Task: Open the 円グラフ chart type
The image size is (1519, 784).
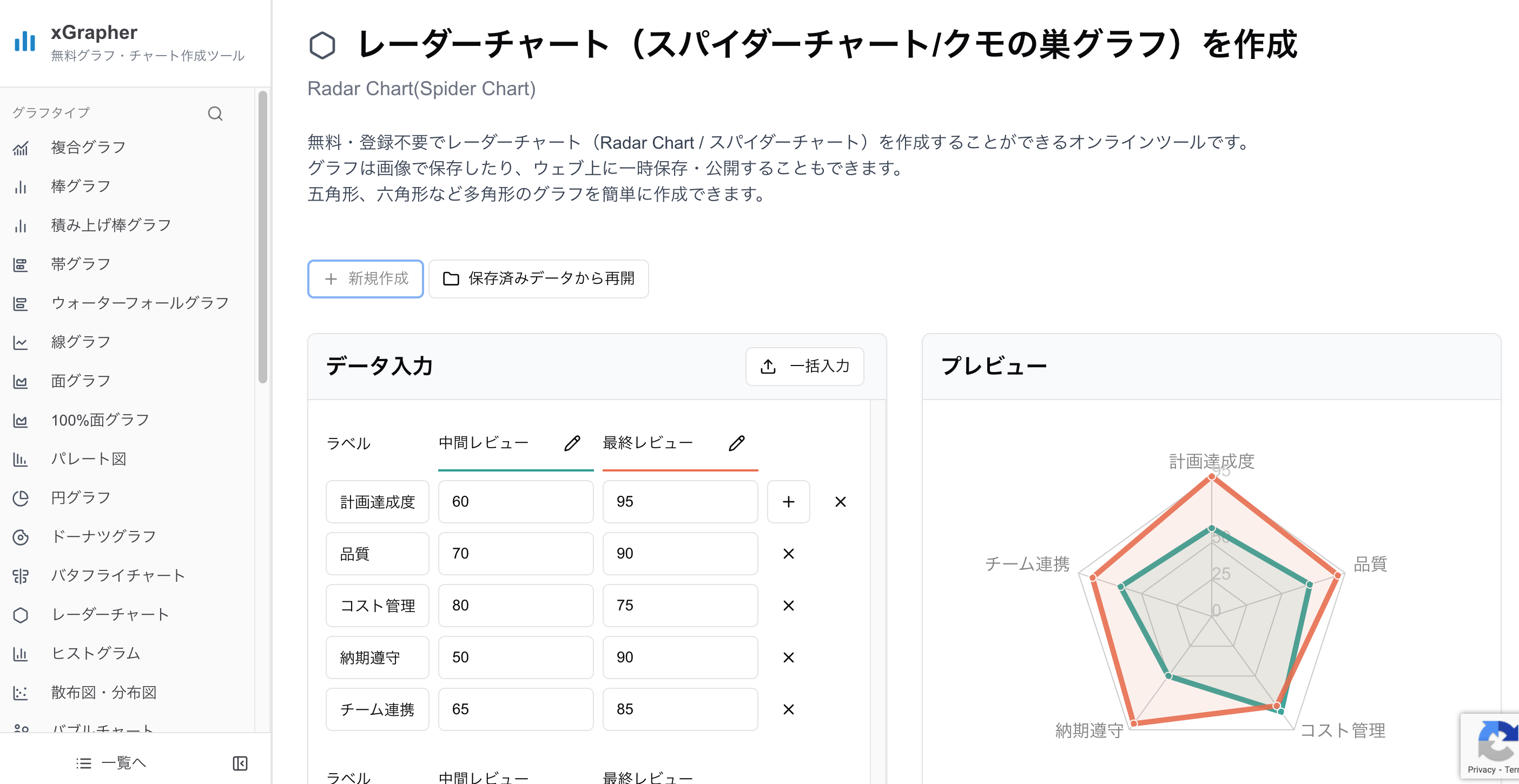Action: tap(81, 498)
